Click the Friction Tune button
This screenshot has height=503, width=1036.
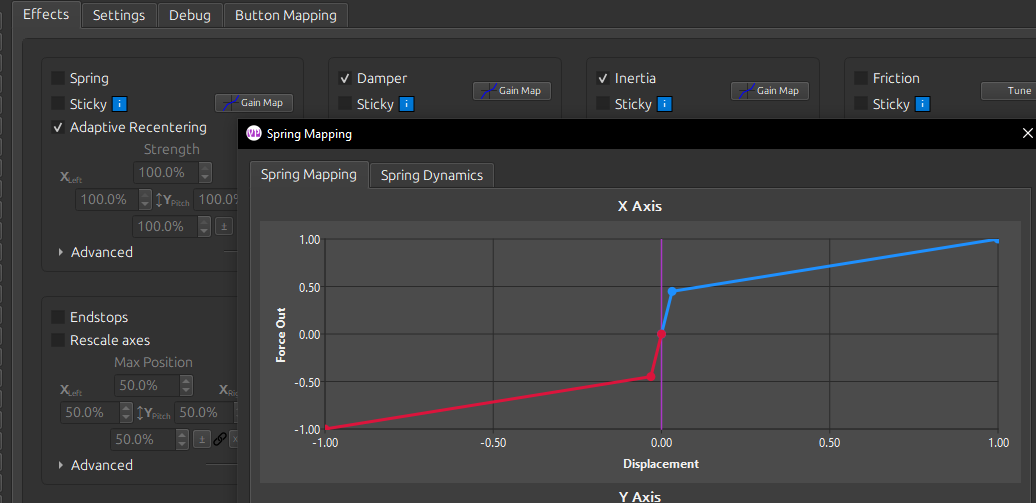click(x=1008, y=91)
